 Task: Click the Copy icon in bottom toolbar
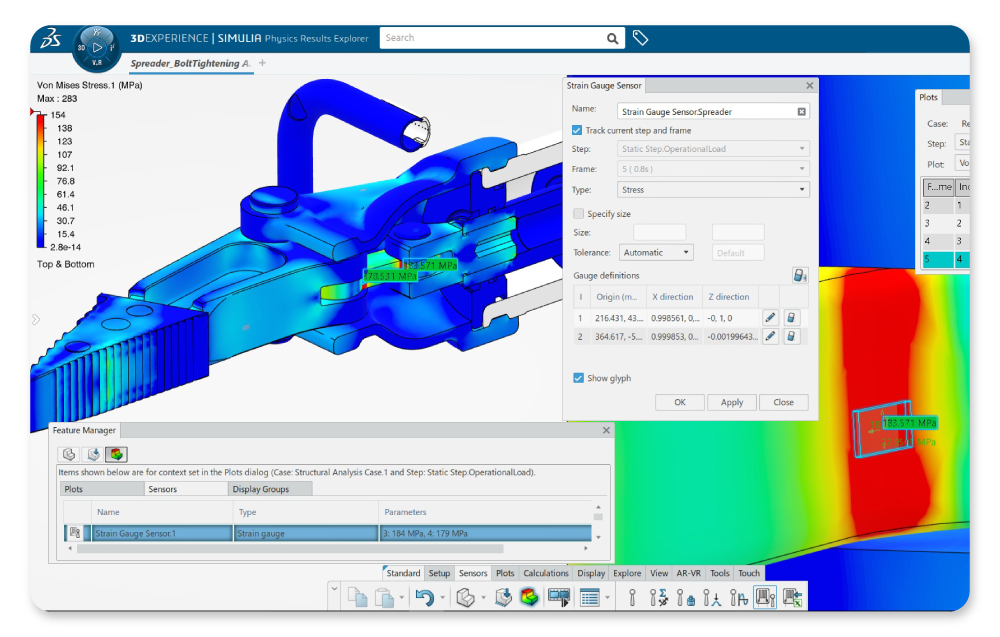tap(357, 597)
